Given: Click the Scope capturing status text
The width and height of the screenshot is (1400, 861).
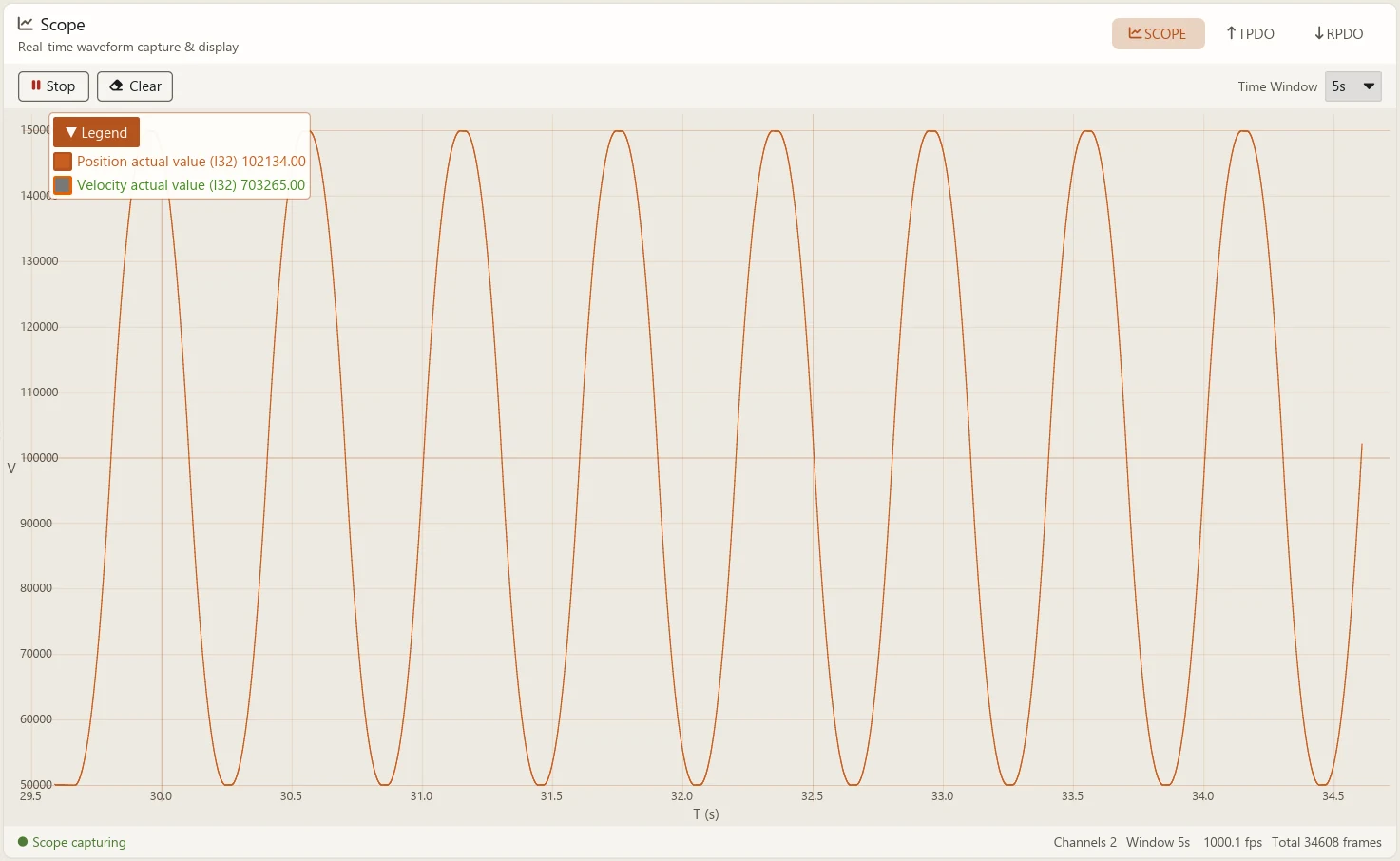Looking at the screenshot, I should 79,842.
